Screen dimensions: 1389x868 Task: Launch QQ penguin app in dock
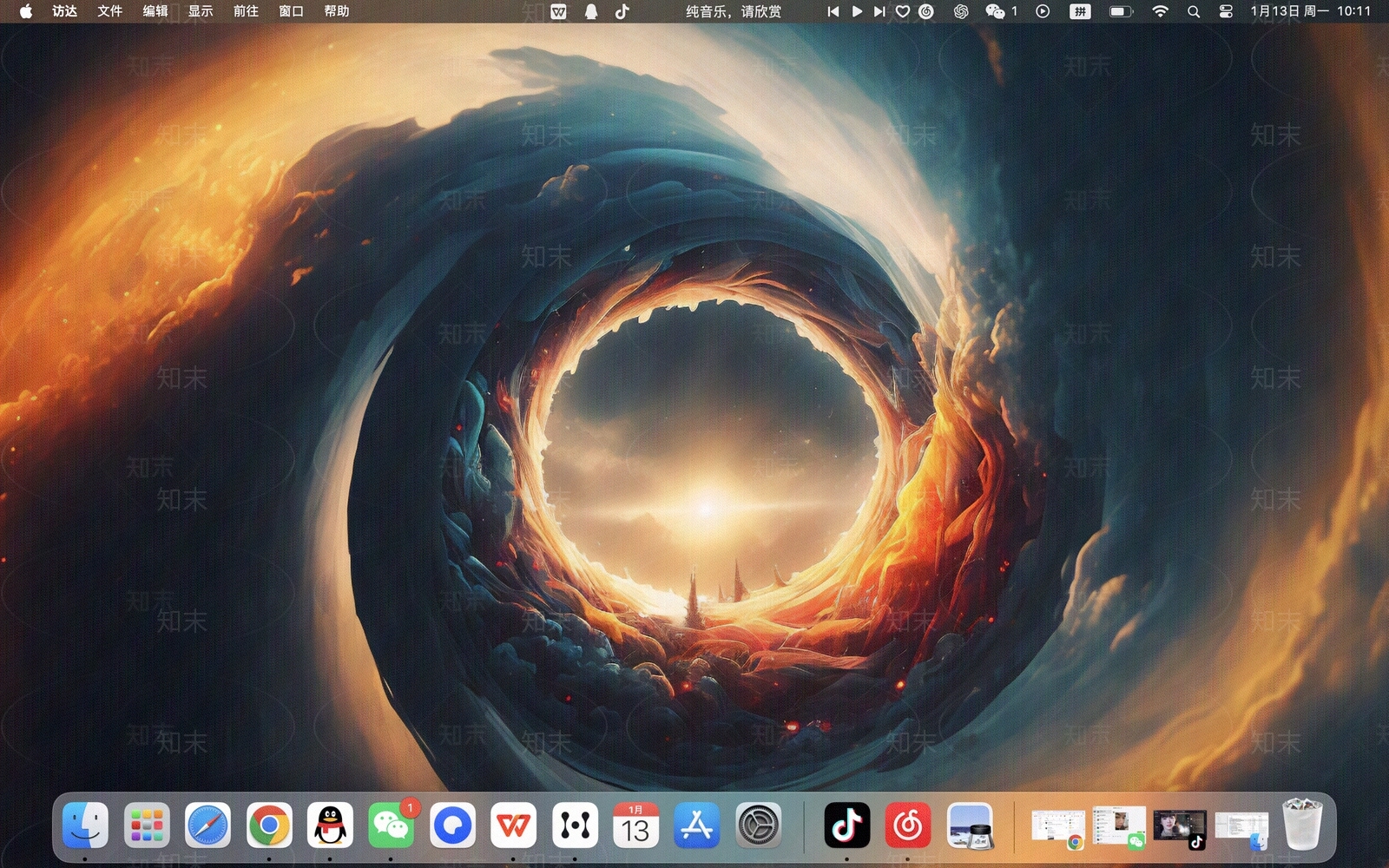(x=330, y=825)
